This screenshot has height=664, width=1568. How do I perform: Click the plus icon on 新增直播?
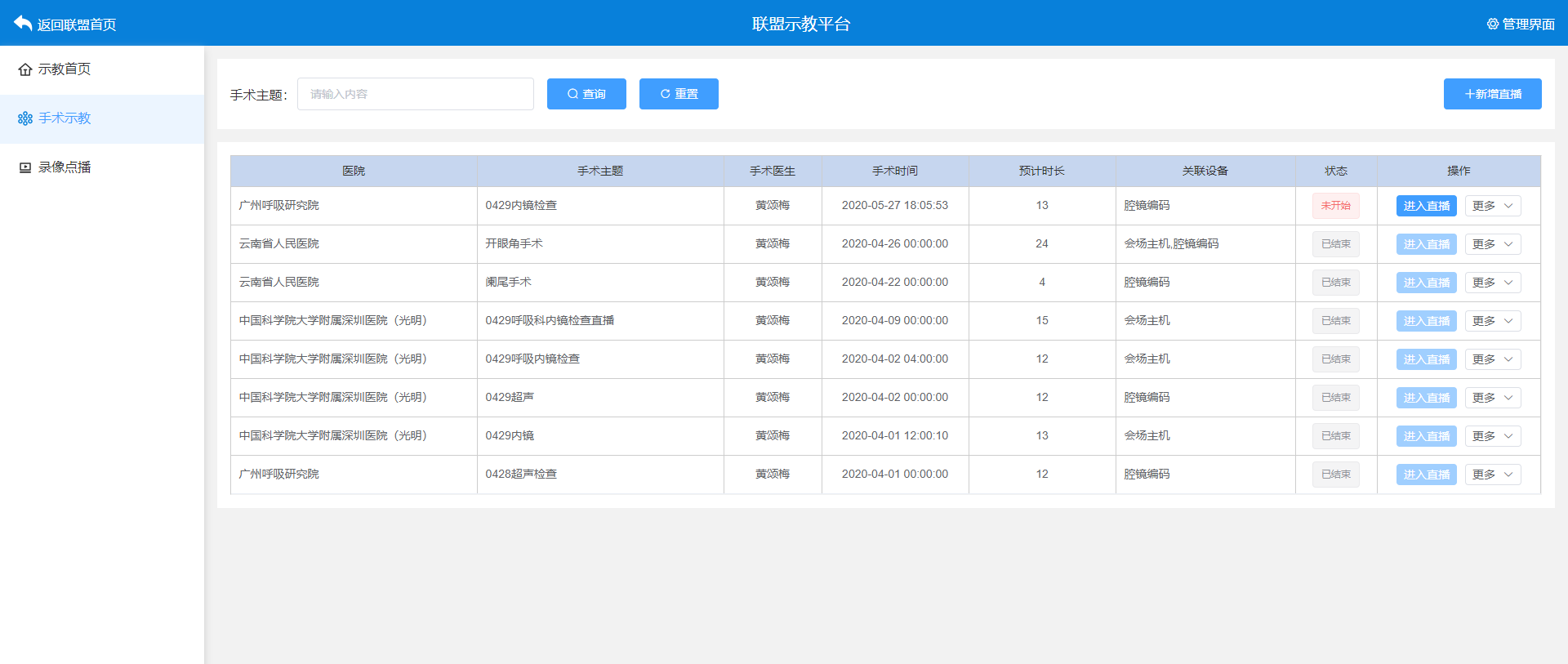click(x=1469, y=94)
